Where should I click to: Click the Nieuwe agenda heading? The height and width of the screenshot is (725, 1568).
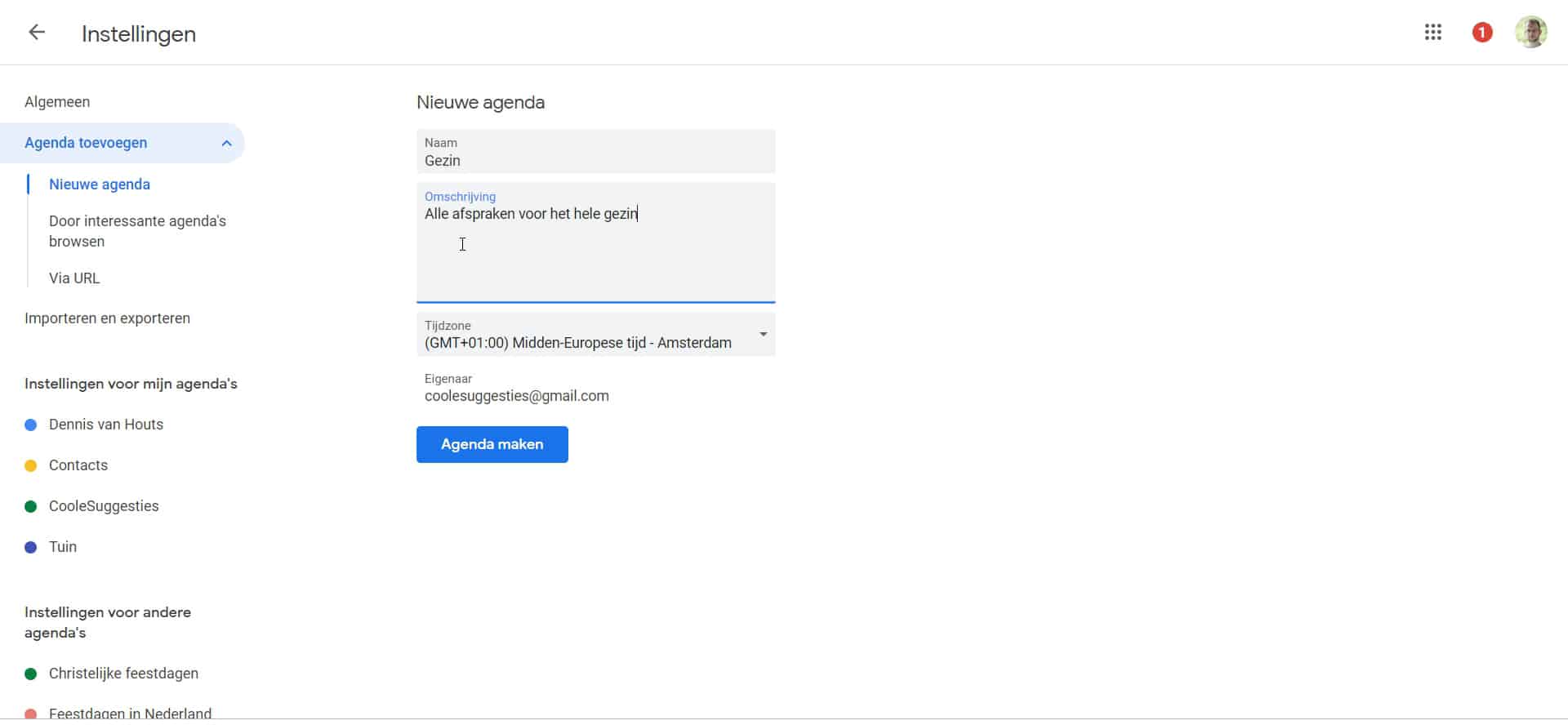[480, 103]
